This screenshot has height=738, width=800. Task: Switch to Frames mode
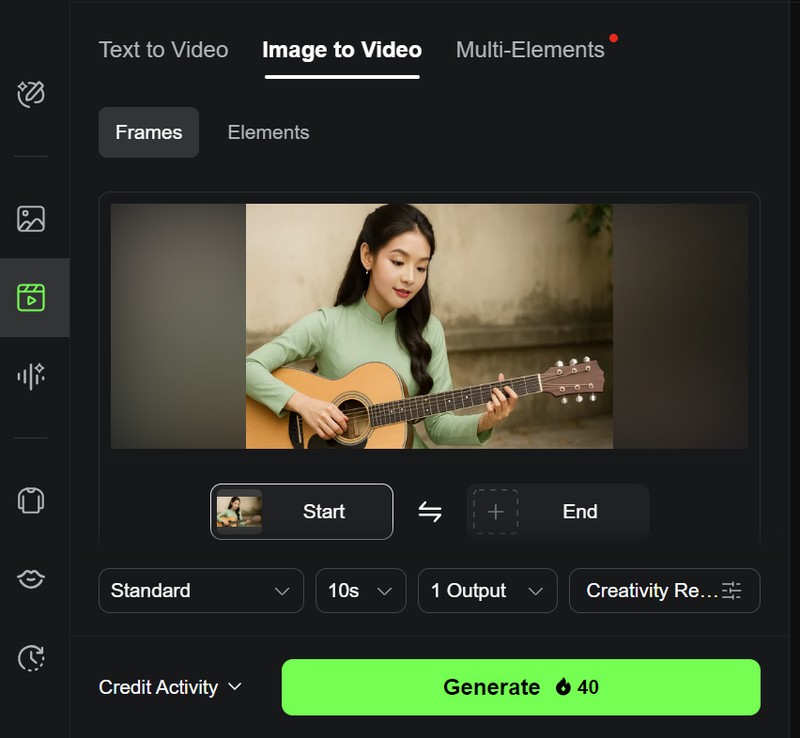tap(148, 133)
